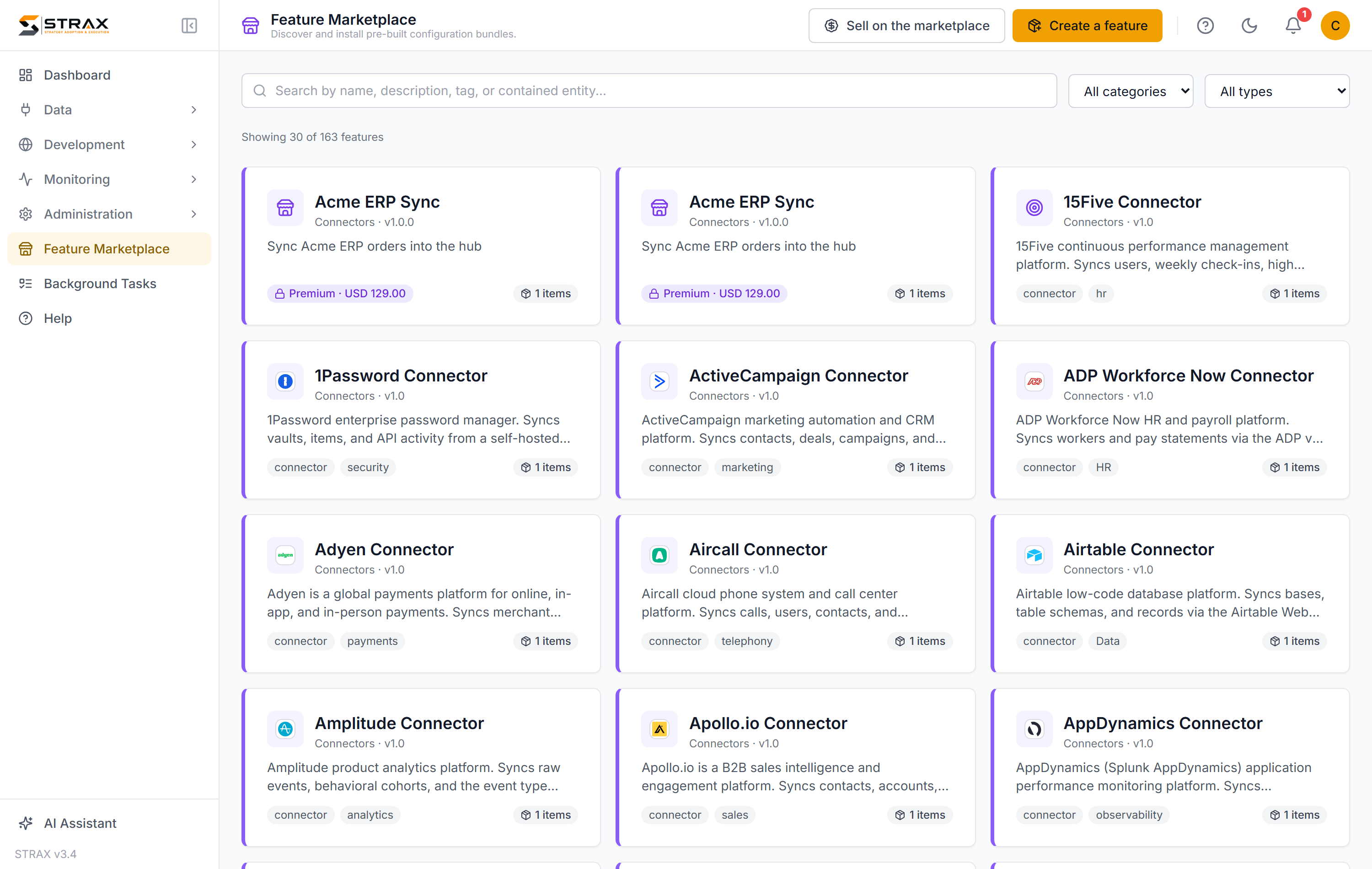Click the Administration gear icon in sidebar
Screen dimensions: 1372x869
pyautogui.click(x=26, y=214)
